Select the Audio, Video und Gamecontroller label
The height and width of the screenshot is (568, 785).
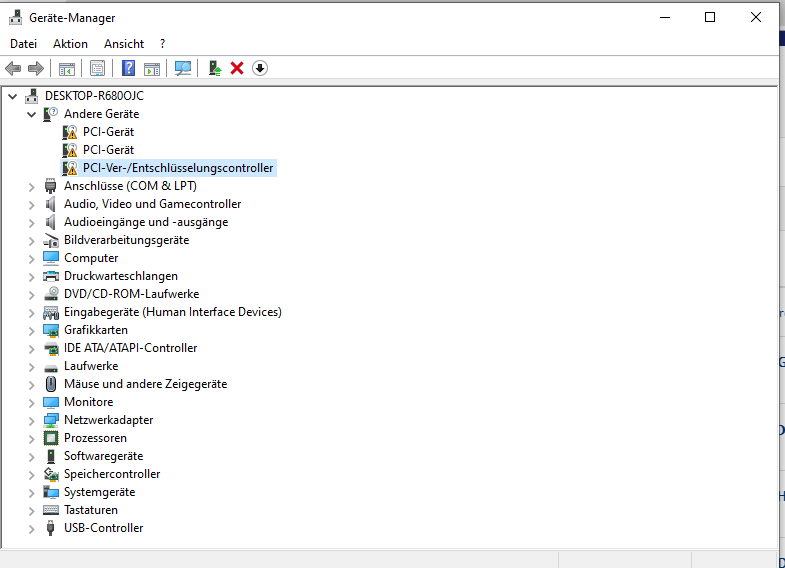[x=152, y=204]
